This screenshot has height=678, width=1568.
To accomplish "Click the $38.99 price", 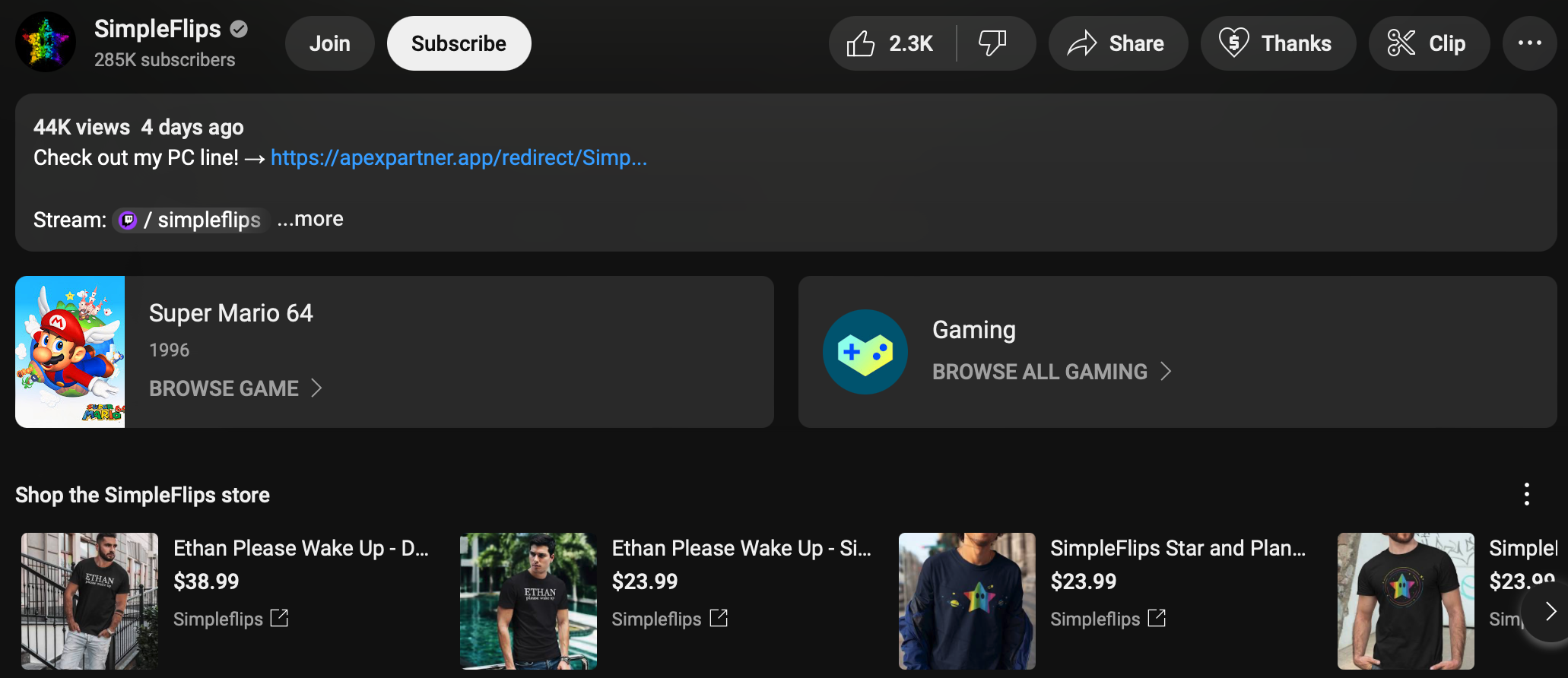I will [x=206, y=581].
